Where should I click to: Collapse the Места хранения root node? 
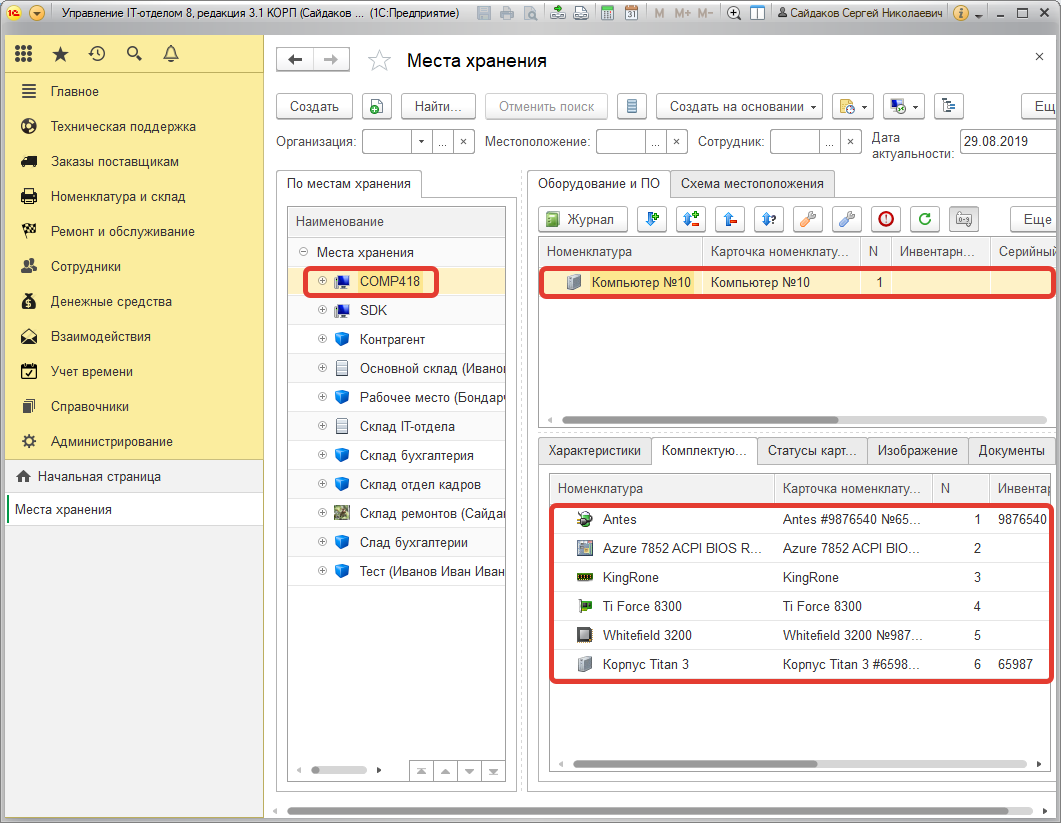tap(303, 252)
